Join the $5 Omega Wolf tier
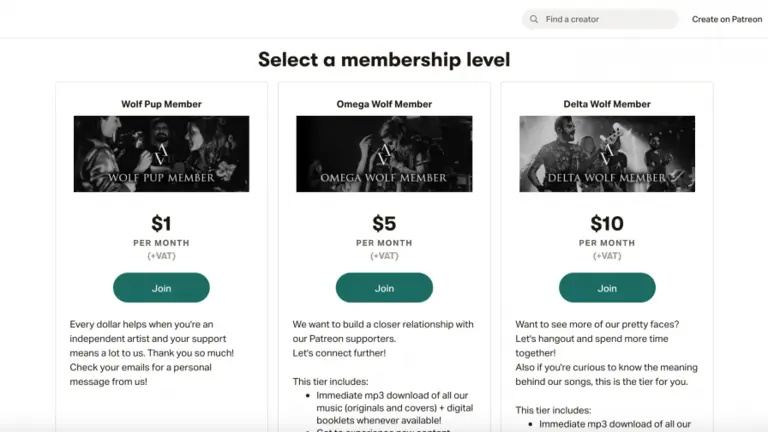Screen dimensions: 768x432 click(x=384, y=288)
